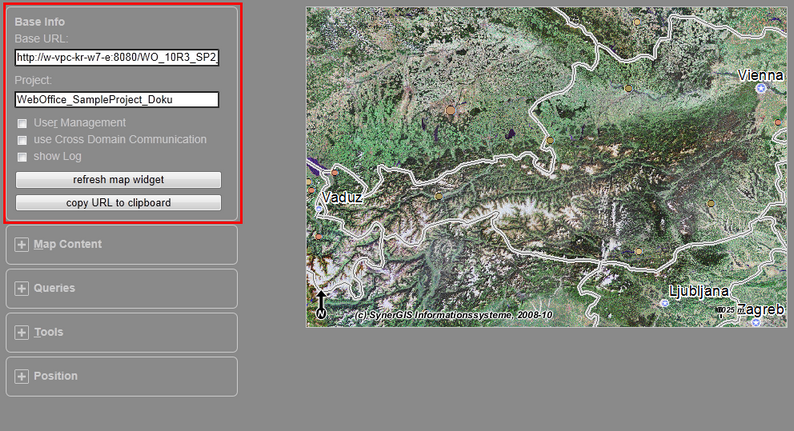
Task: Check the show Log option
Action: point(22,156)
